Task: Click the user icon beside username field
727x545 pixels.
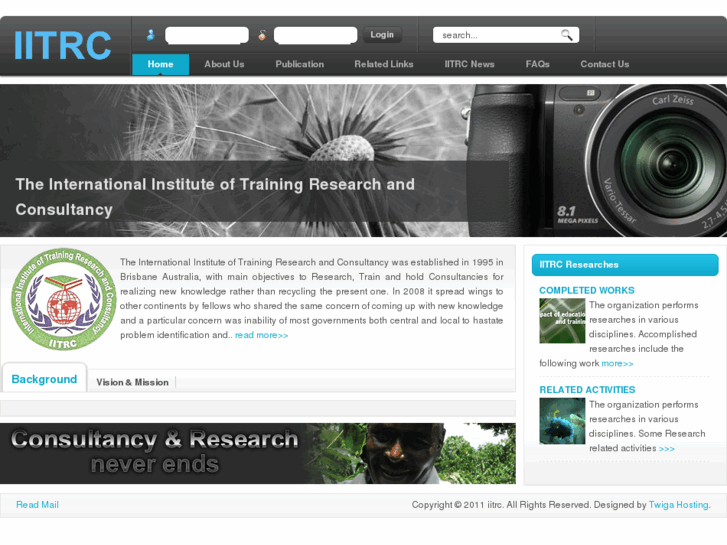Action: [x=151, y=35]
